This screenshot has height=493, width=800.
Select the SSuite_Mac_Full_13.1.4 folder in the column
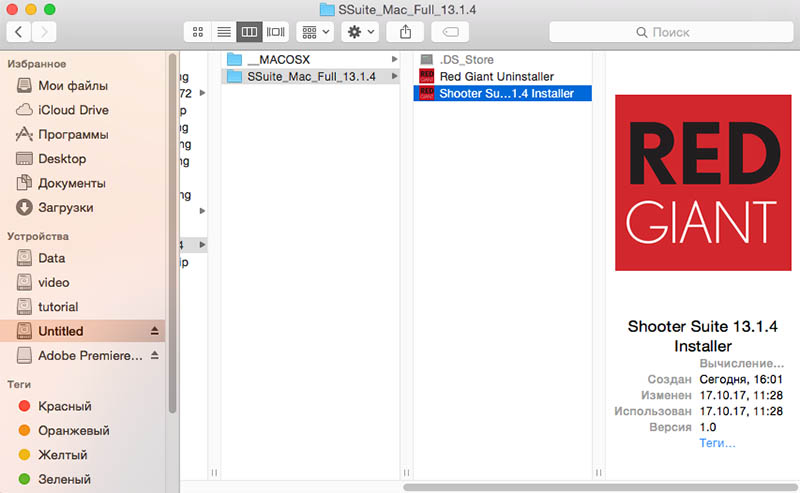[x=311, y=77]
